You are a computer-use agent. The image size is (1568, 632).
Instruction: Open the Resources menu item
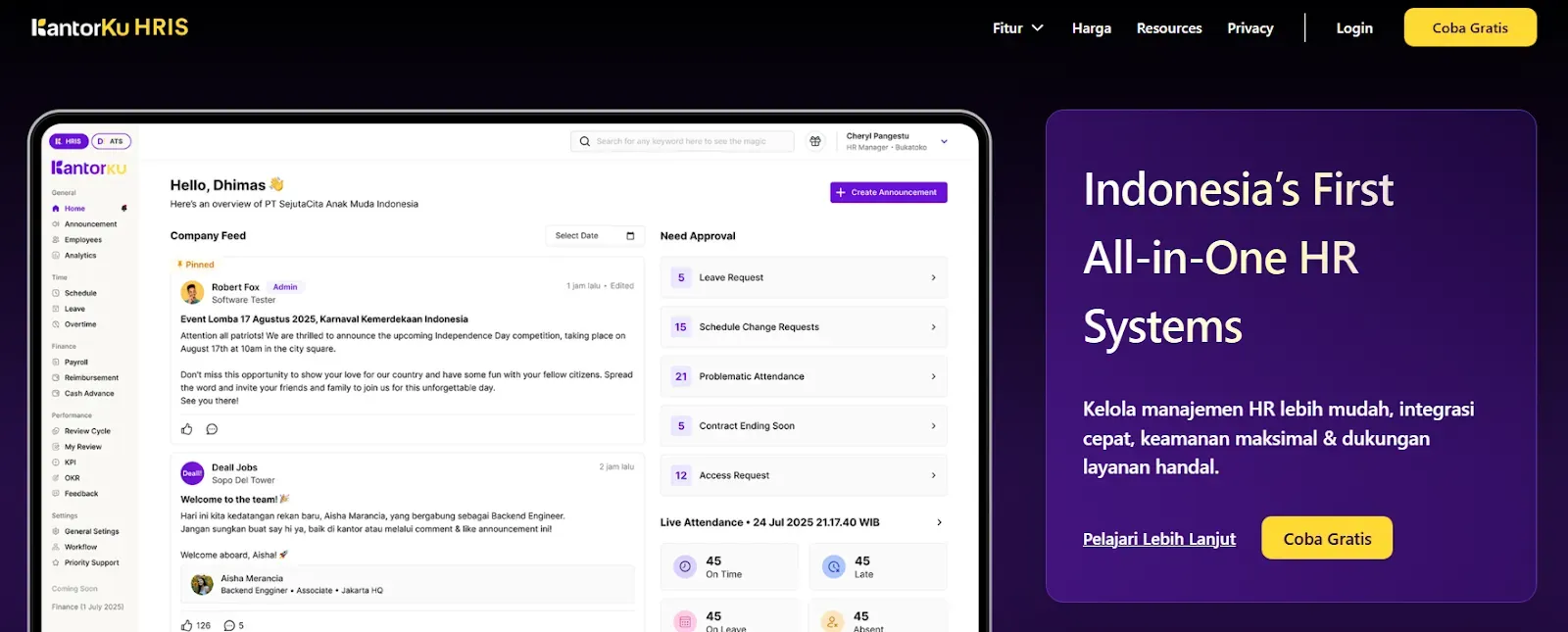[1169, 28]
